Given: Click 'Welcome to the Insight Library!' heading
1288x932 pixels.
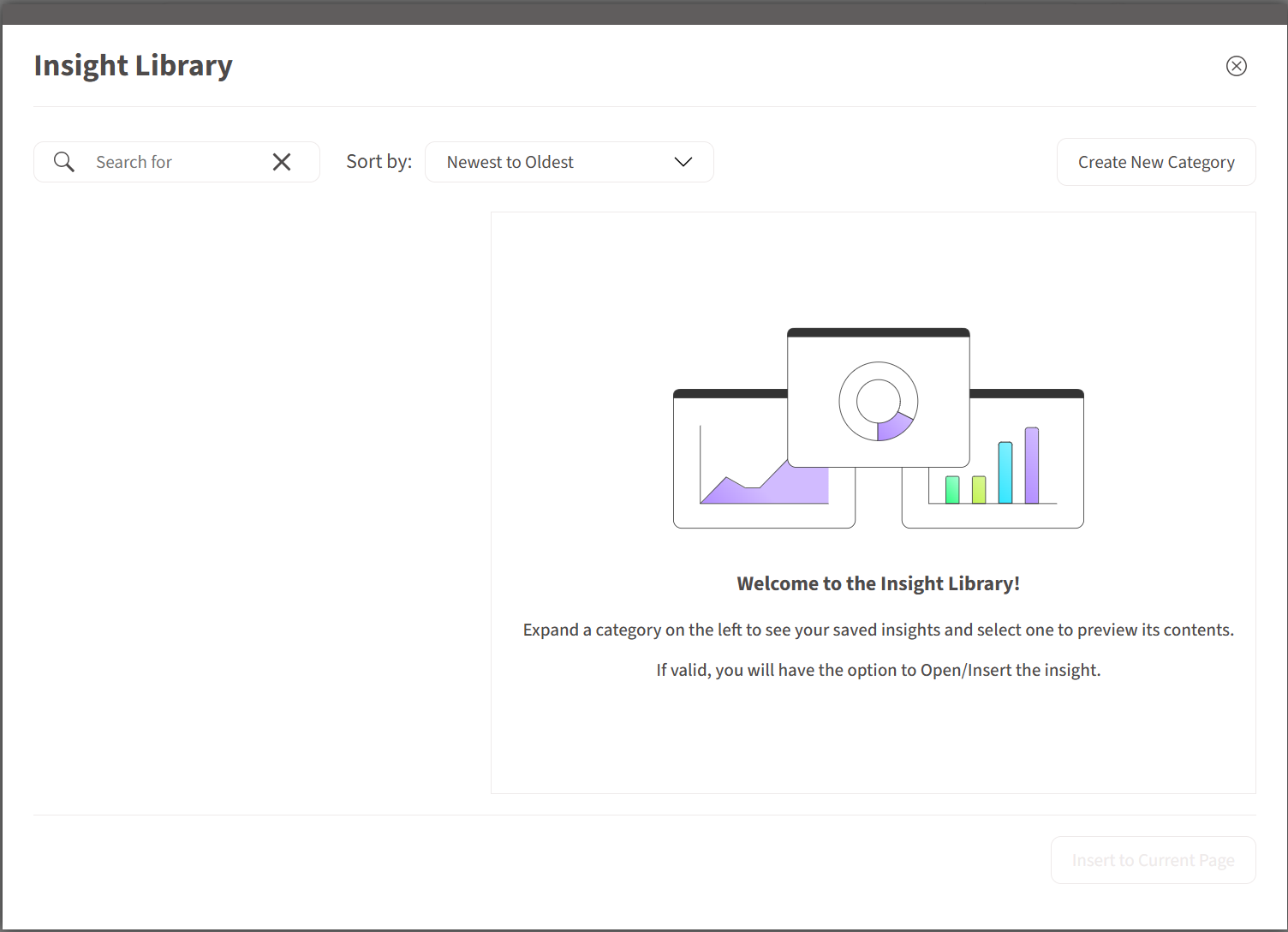Looking at the screenshot, I should pos(879,583).
